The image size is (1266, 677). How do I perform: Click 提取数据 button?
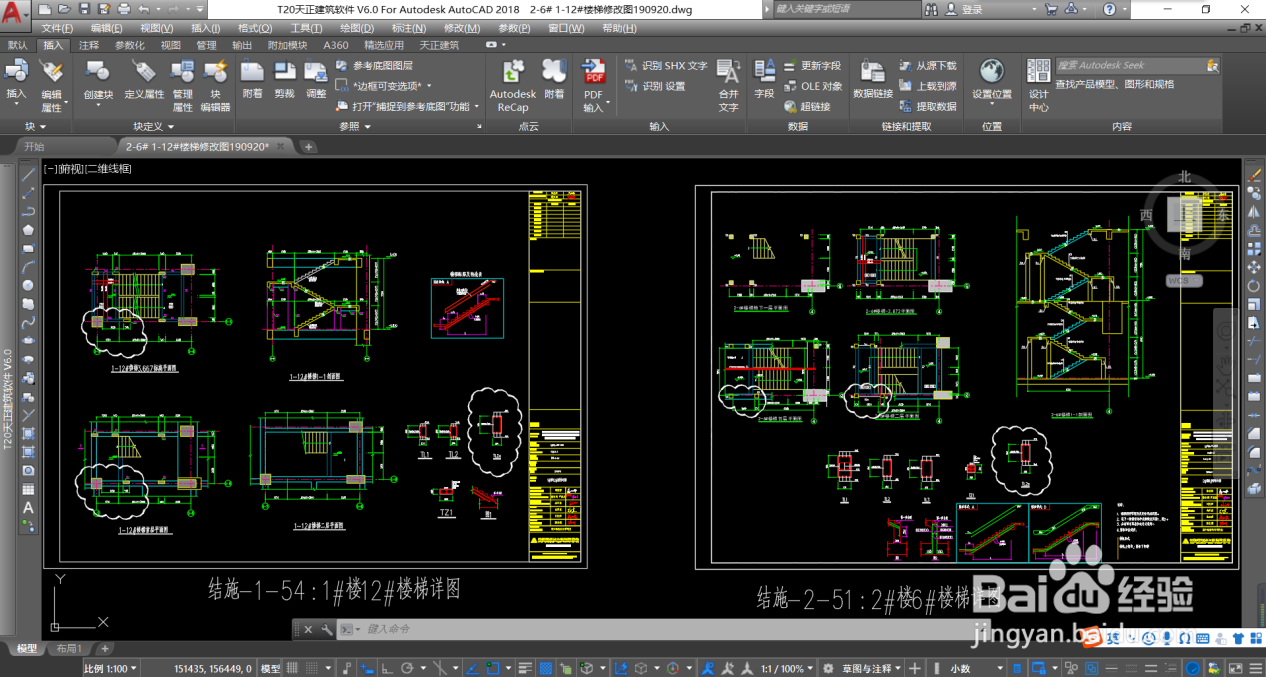pos(928,106)
